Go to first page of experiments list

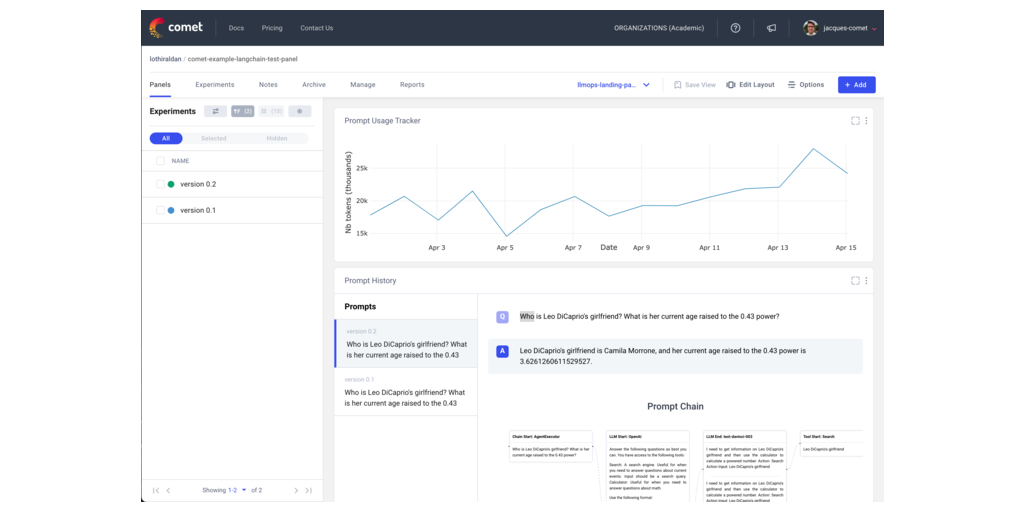pyautogui.click(x=156, y=490)
